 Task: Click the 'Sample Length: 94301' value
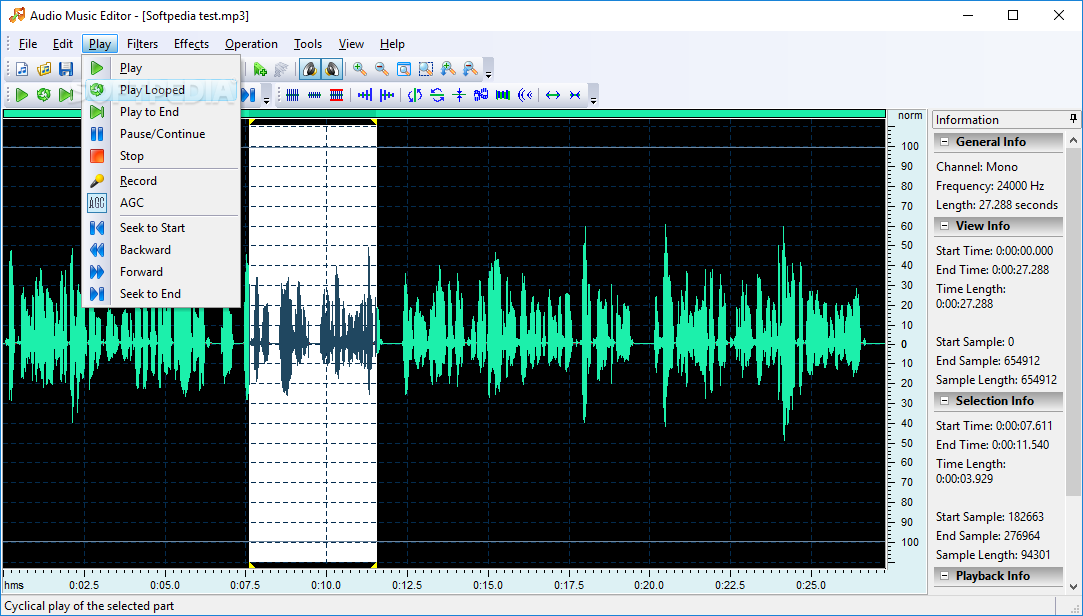coord(993,555)
